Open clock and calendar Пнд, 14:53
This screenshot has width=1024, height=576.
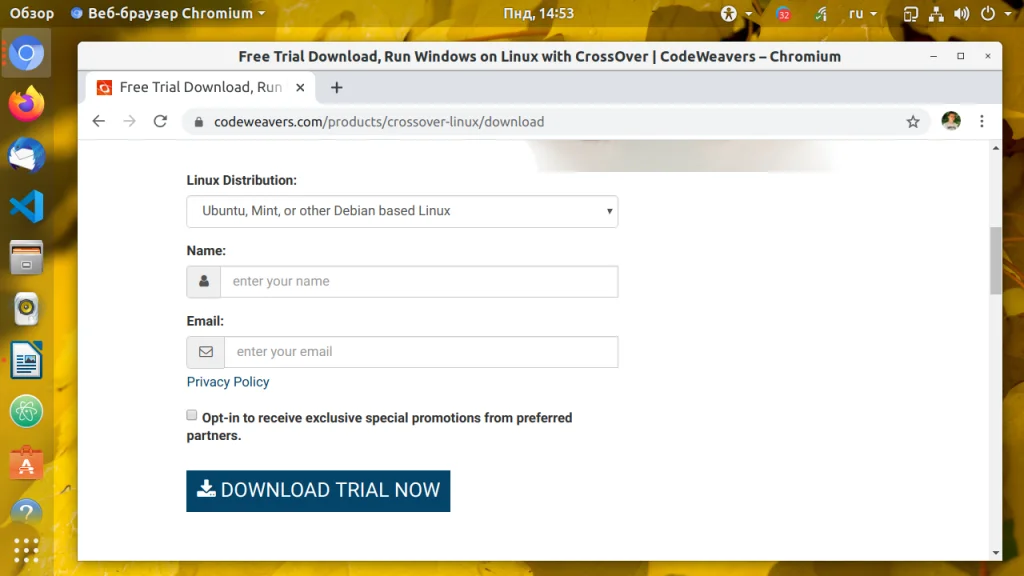pyautogui.click(x=538, y=13)
